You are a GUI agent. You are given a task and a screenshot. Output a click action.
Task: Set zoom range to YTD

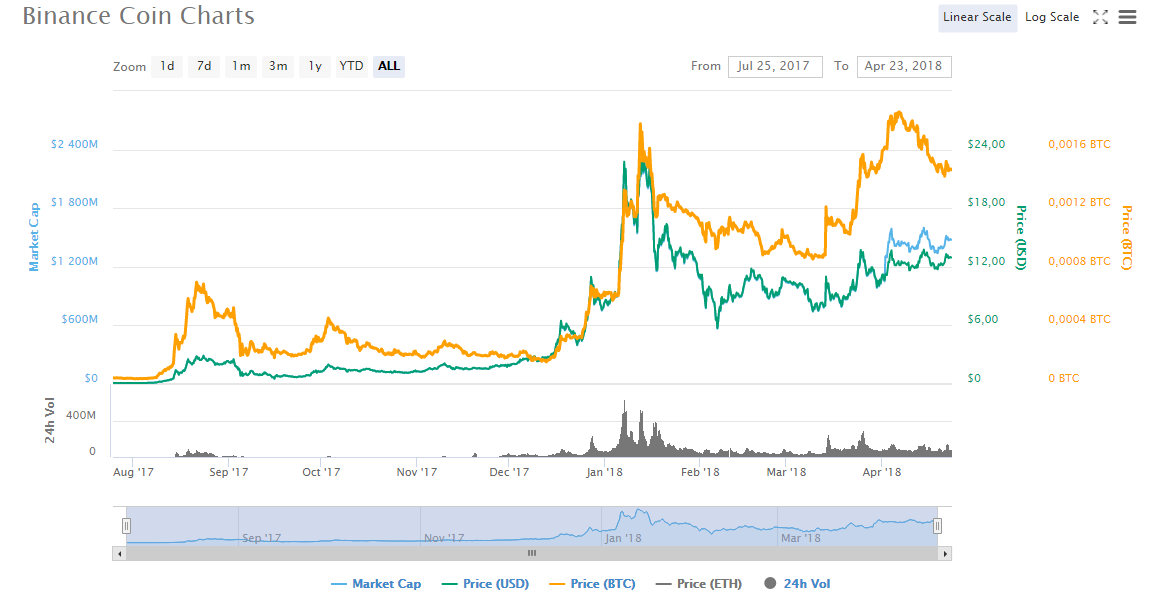(x=352, y=66)
